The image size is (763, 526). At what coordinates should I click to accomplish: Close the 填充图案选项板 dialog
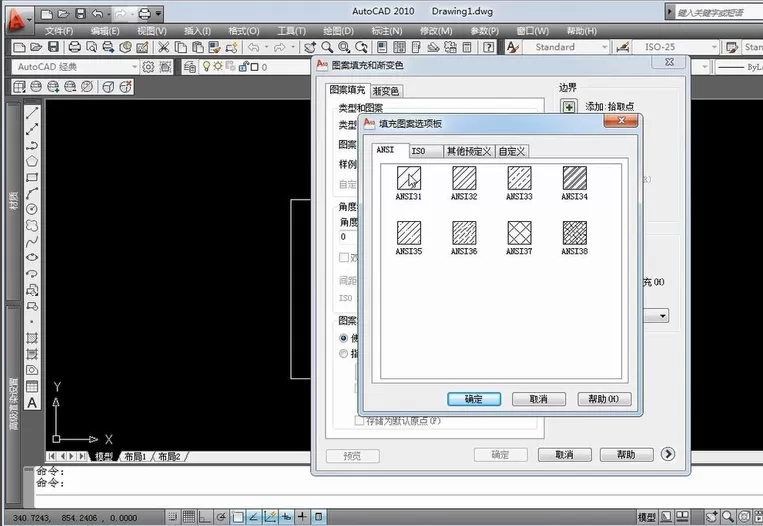pyautogui.click(x=620, y=121)
